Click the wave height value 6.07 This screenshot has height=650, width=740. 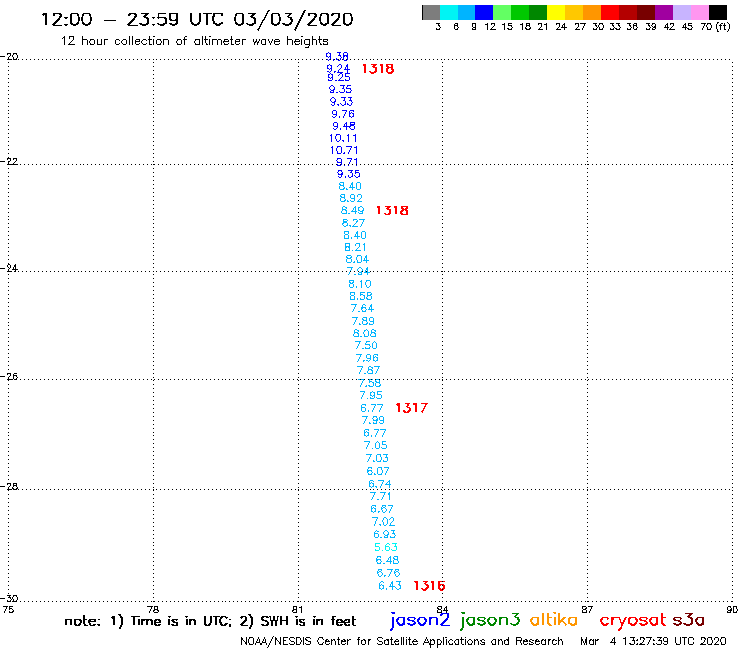378,471
